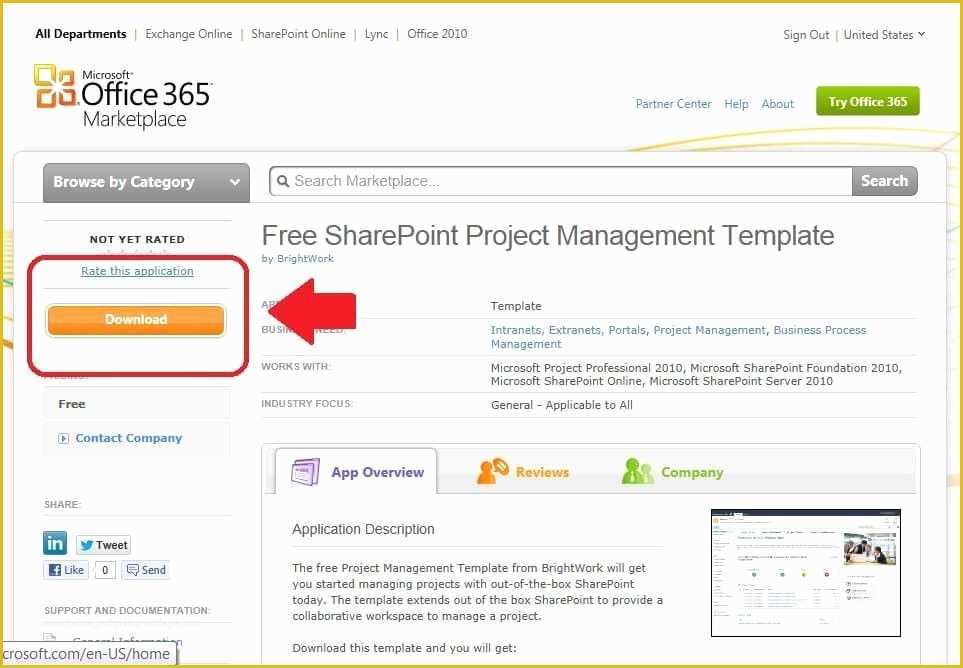Click the orange Download button
The image size is (963, 668).
click(135, 319)
